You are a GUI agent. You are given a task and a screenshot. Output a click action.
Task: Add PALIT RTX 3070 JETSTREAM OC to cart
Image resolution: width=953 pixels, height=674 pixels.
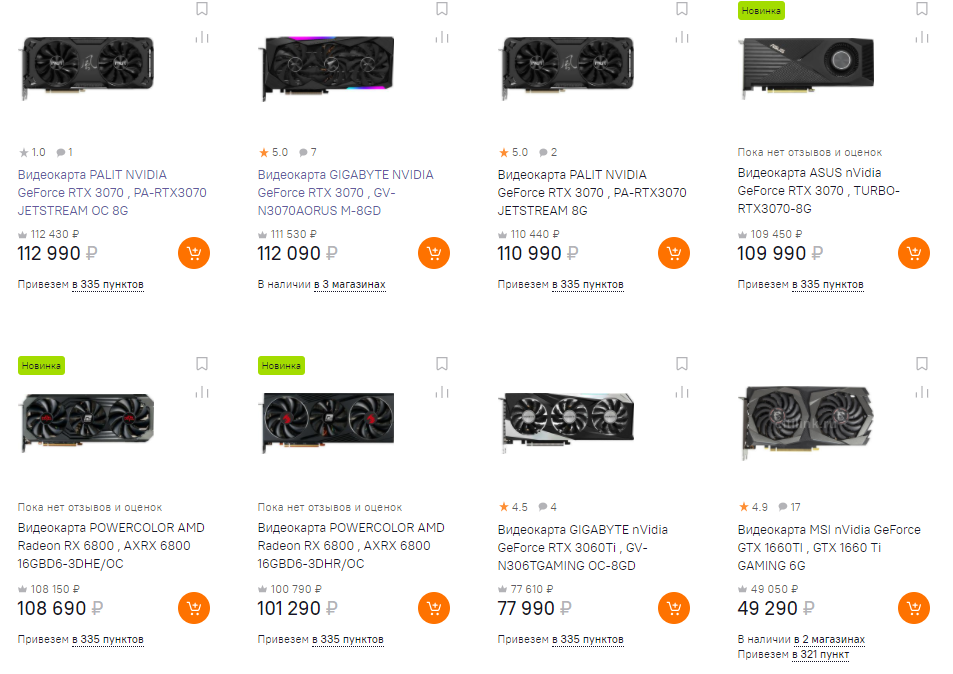click(x=194, y=253)
